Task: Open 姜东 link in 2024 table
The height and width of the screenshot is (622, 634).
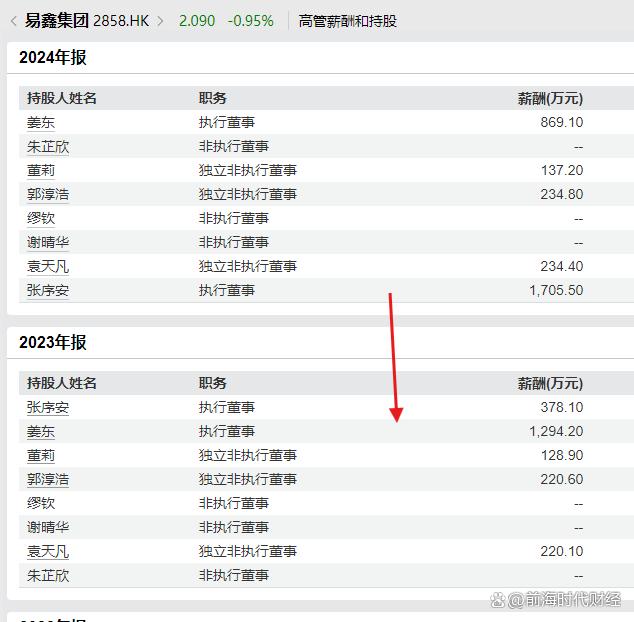Action: point(41,123)
